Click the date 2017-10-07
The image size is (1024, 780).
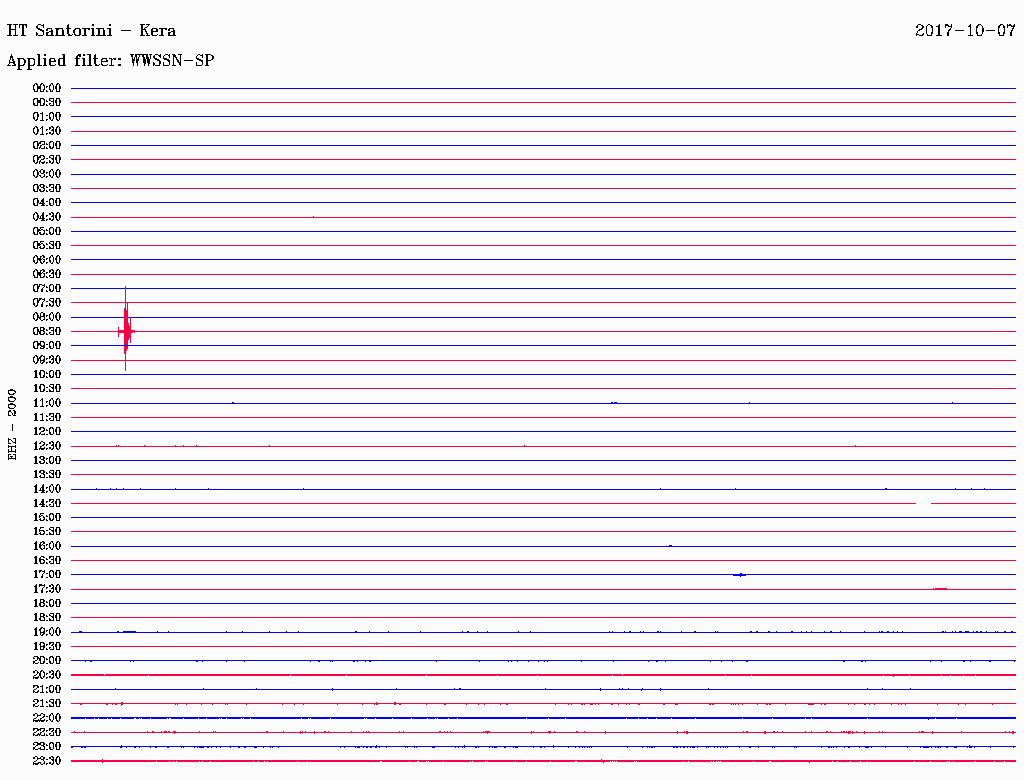coord(965,31)
